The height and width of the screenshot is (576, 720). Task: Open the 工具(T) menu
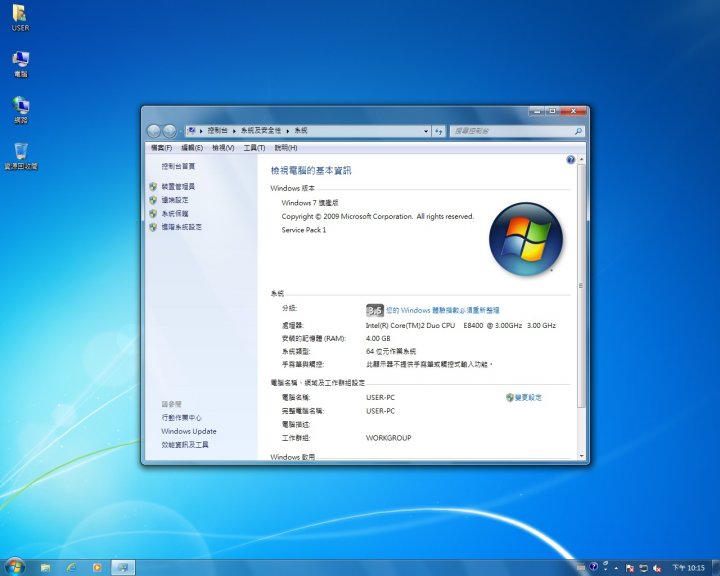254,148
